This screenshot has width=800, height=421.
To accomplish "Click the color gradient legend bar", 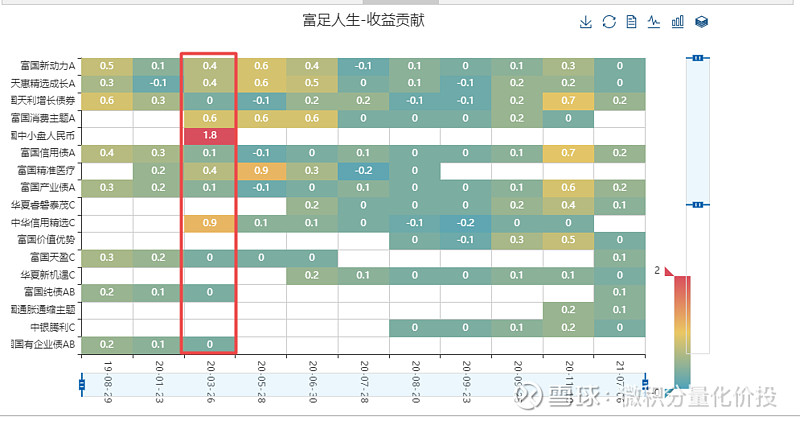I will [x=682, y=332].
